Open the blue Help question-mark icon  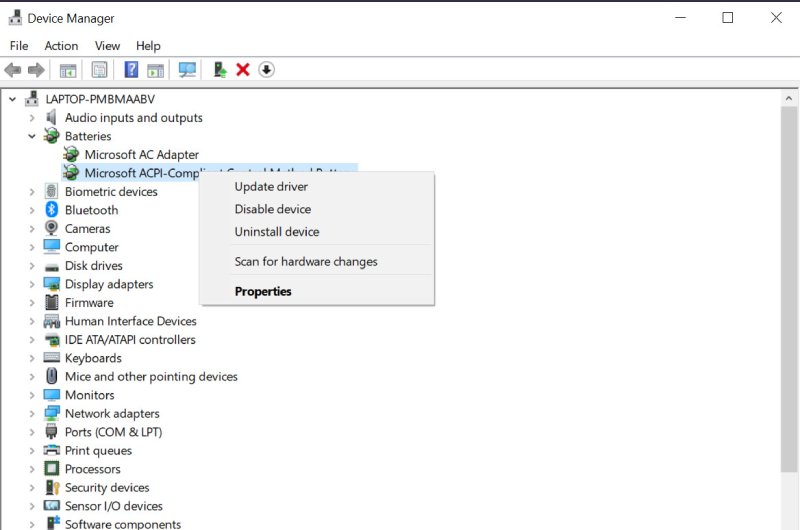click(131, 69)
